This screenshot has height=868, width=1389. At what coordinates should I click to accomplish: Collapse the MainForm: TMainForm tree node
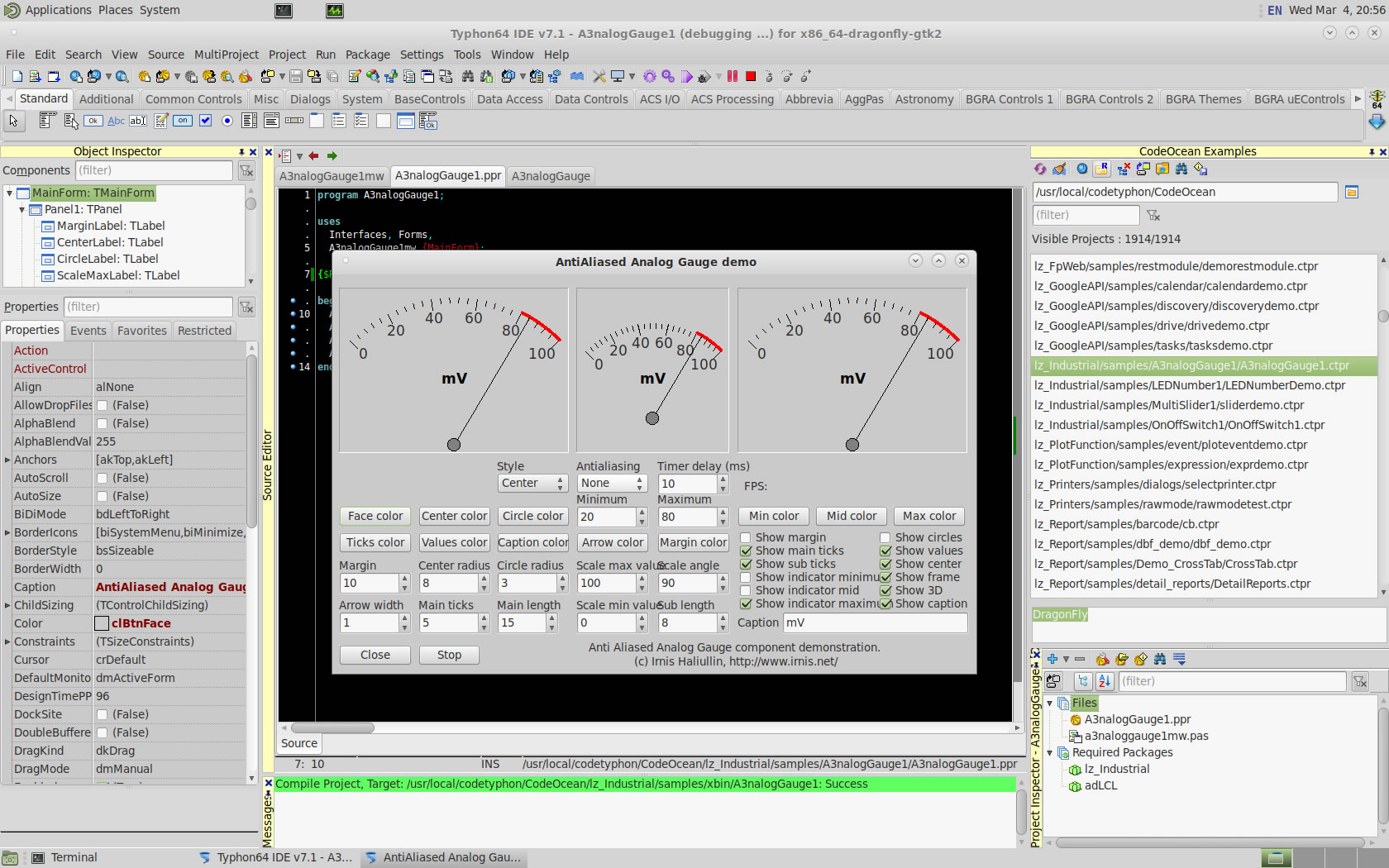point(9,193)
